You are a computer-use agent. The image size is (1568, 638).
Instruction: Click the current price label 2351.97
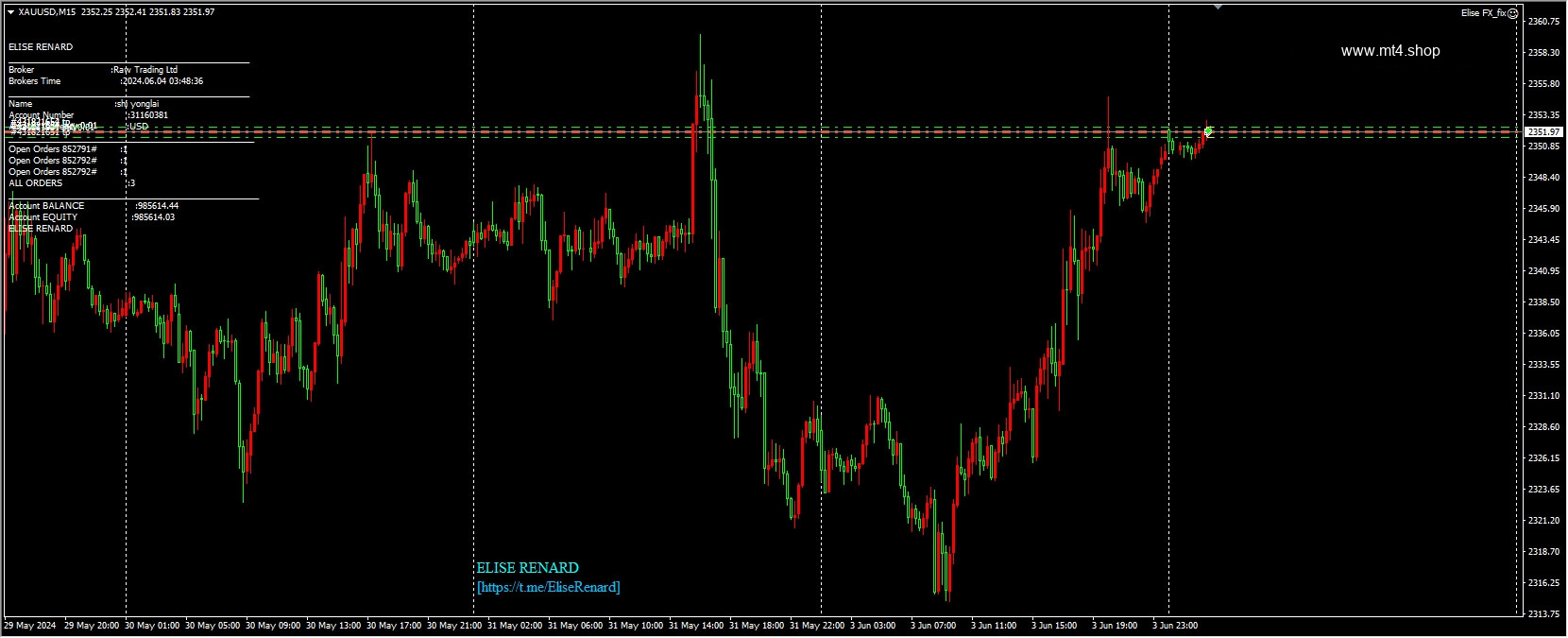(1543, 132)
